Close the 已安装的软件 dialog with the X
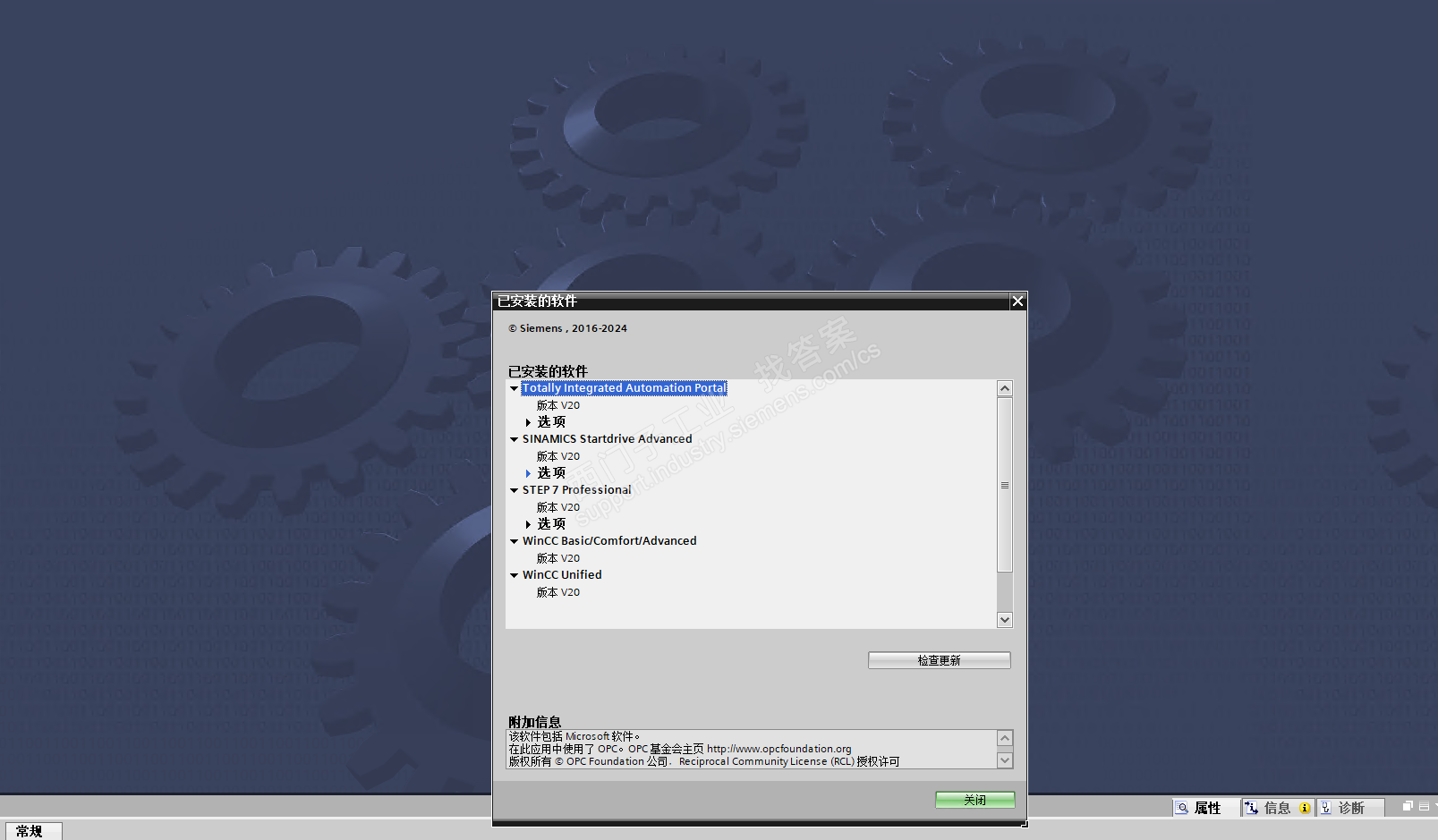The width and height of the screenshot is (1438, 840). pos(1017,301)
